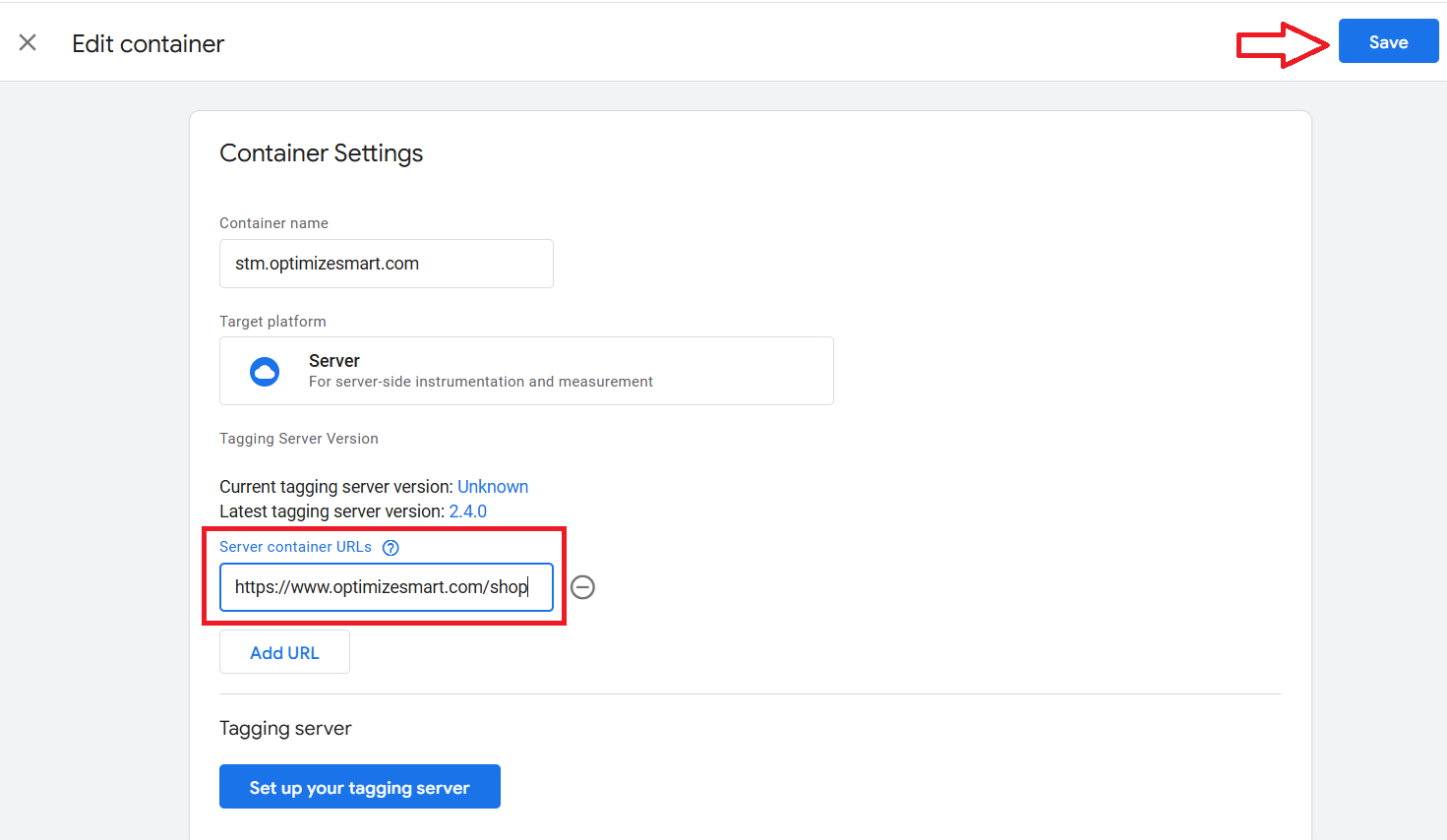Click the Tagging server section heading

(x=285, y=729)
